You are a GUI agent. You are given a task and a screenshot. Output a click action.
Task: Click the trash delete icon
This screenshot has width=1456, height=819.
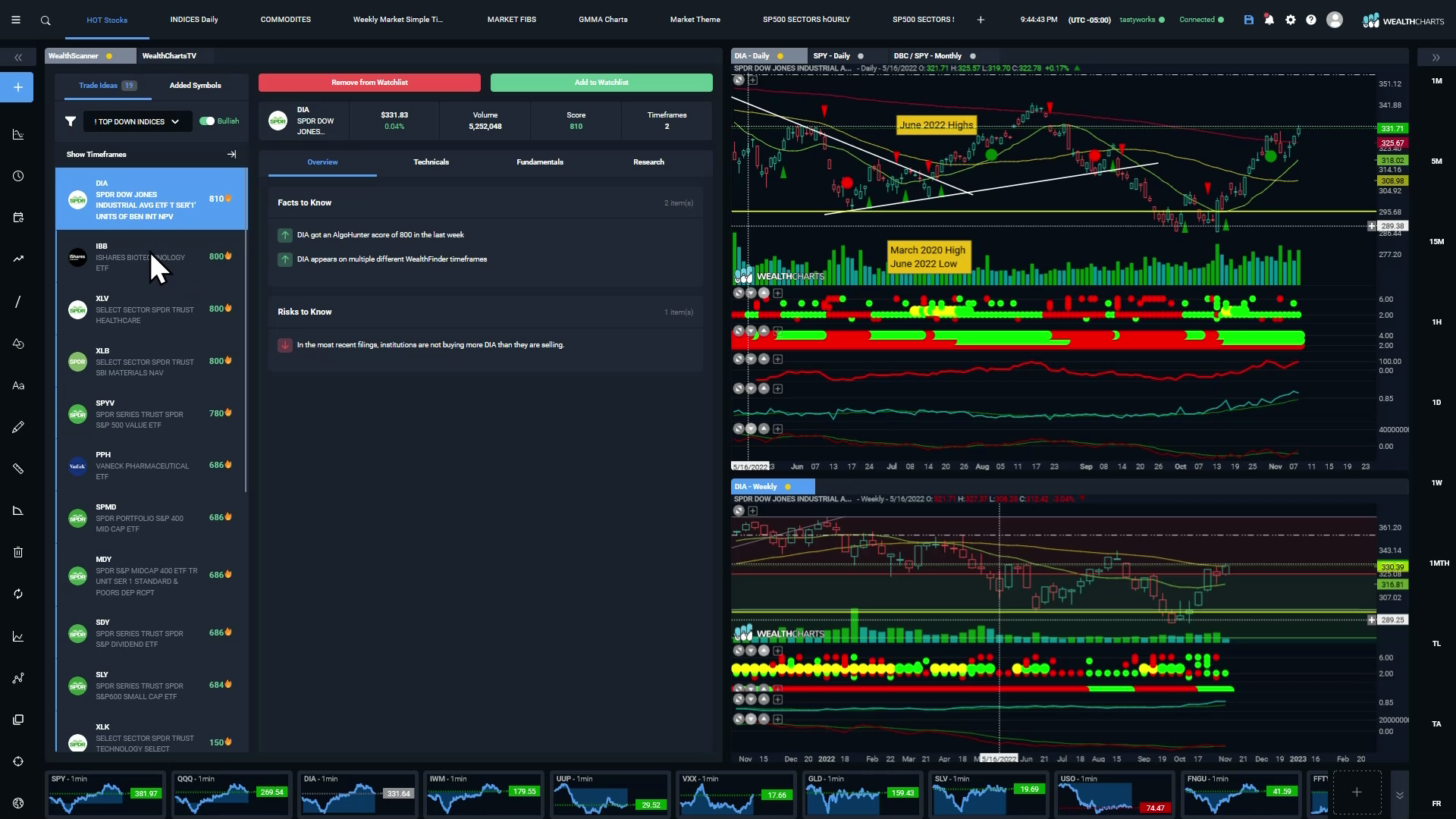coord(18,552)
